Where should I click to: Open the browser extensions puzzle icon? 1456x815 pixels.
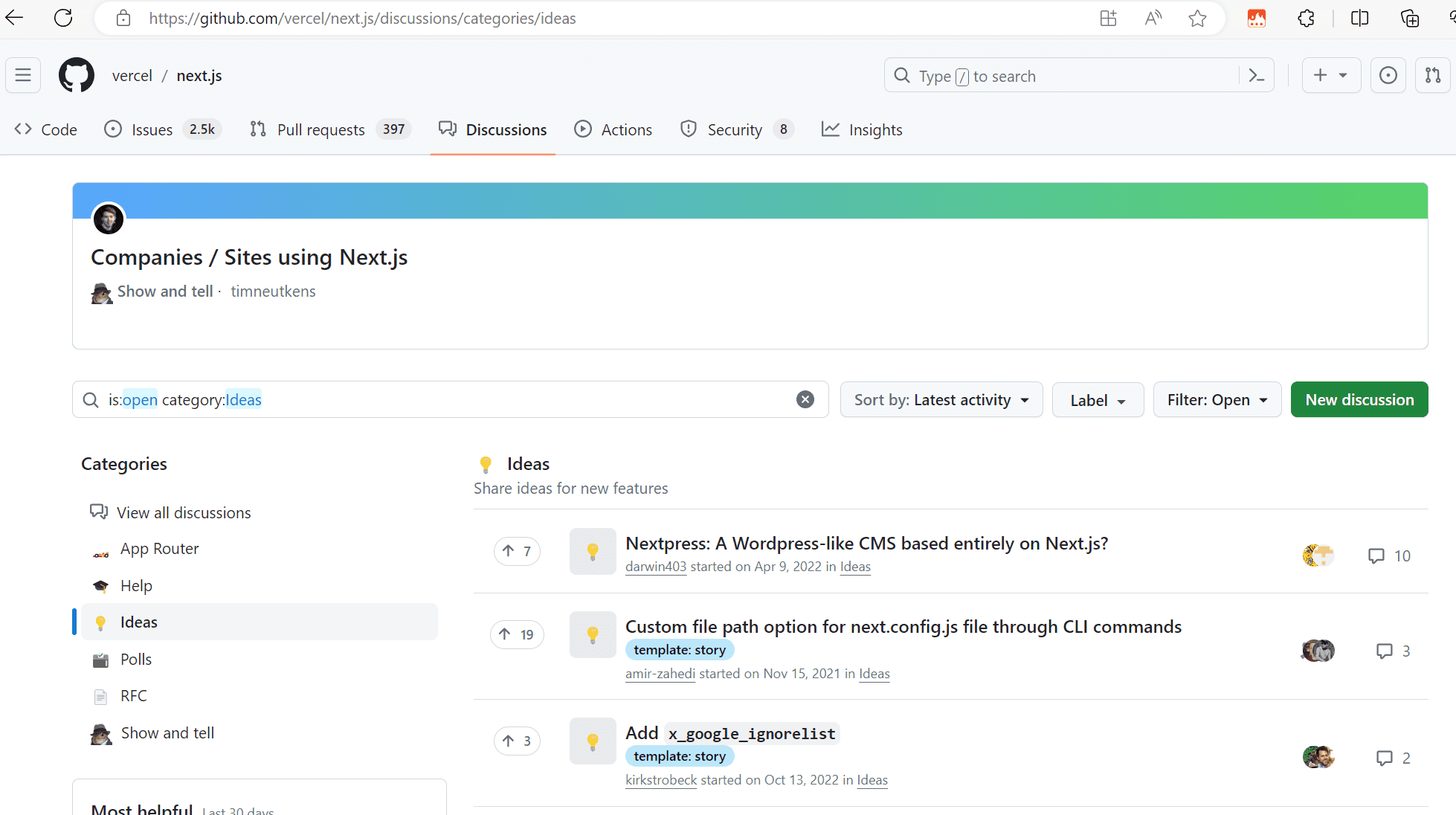coord(1306,18)
